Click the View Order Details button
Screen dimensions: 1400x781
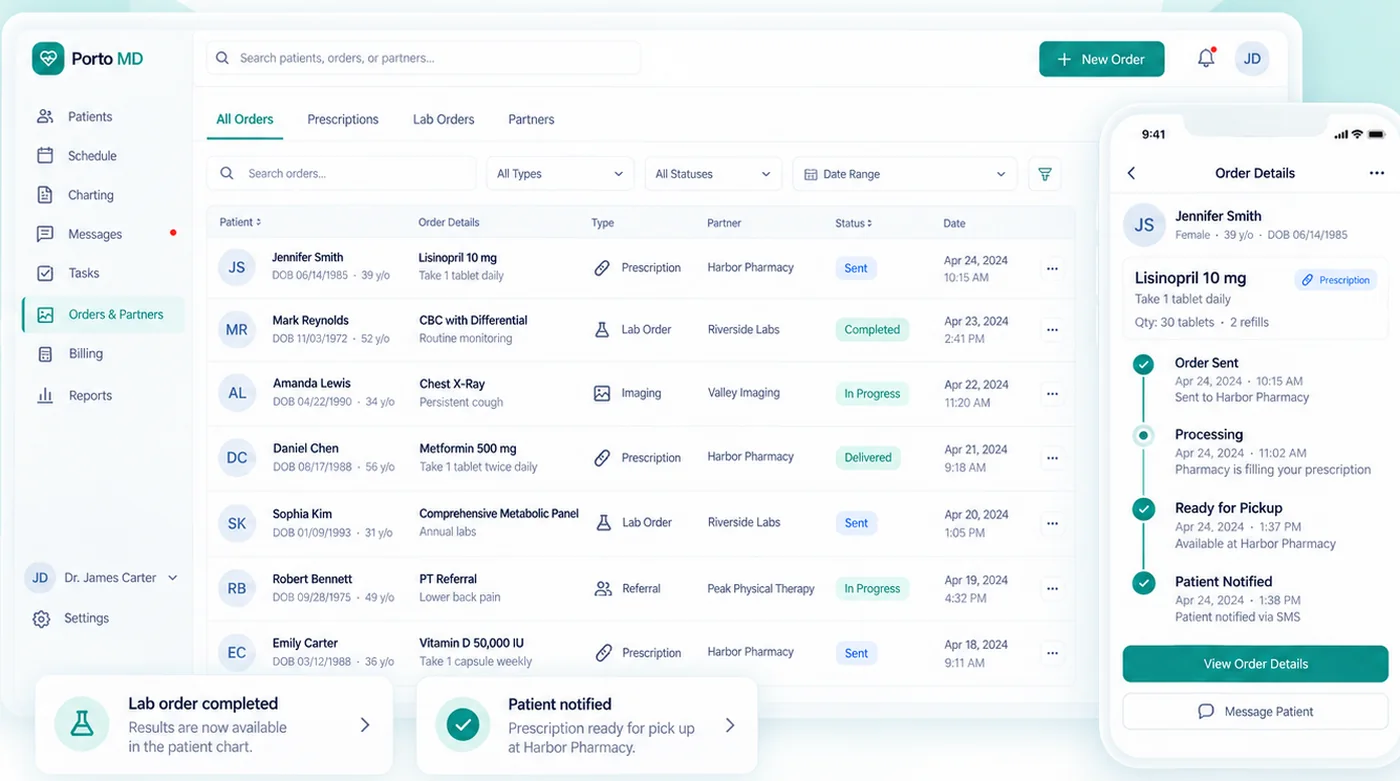click(1256, 664)
